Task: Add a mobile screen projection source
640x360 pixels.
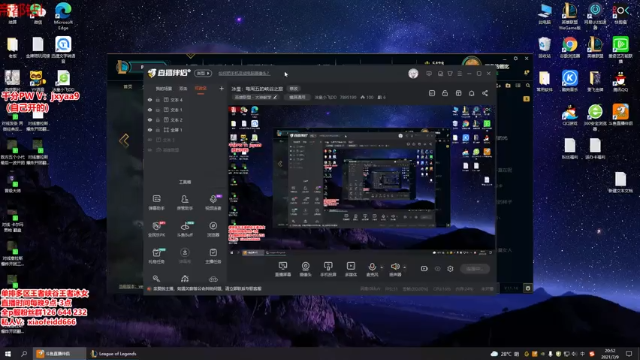Action: [x=328, y=269]
